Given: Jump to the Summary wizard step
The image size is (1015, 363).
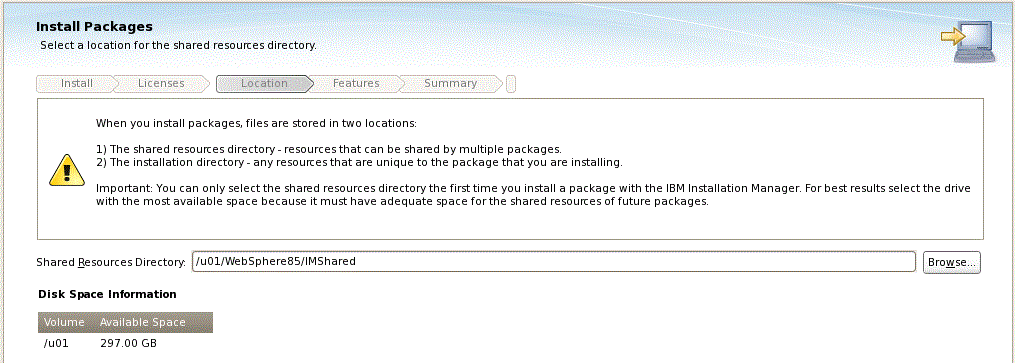Looking at the screenshot, I should click(x=451, y=83).
